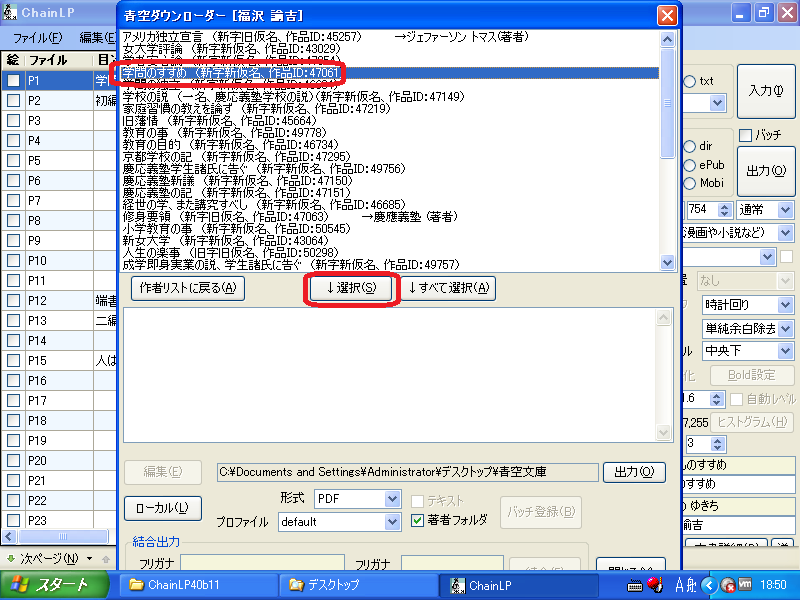Open the 中央下 dropdown

(x=785, y=351)
